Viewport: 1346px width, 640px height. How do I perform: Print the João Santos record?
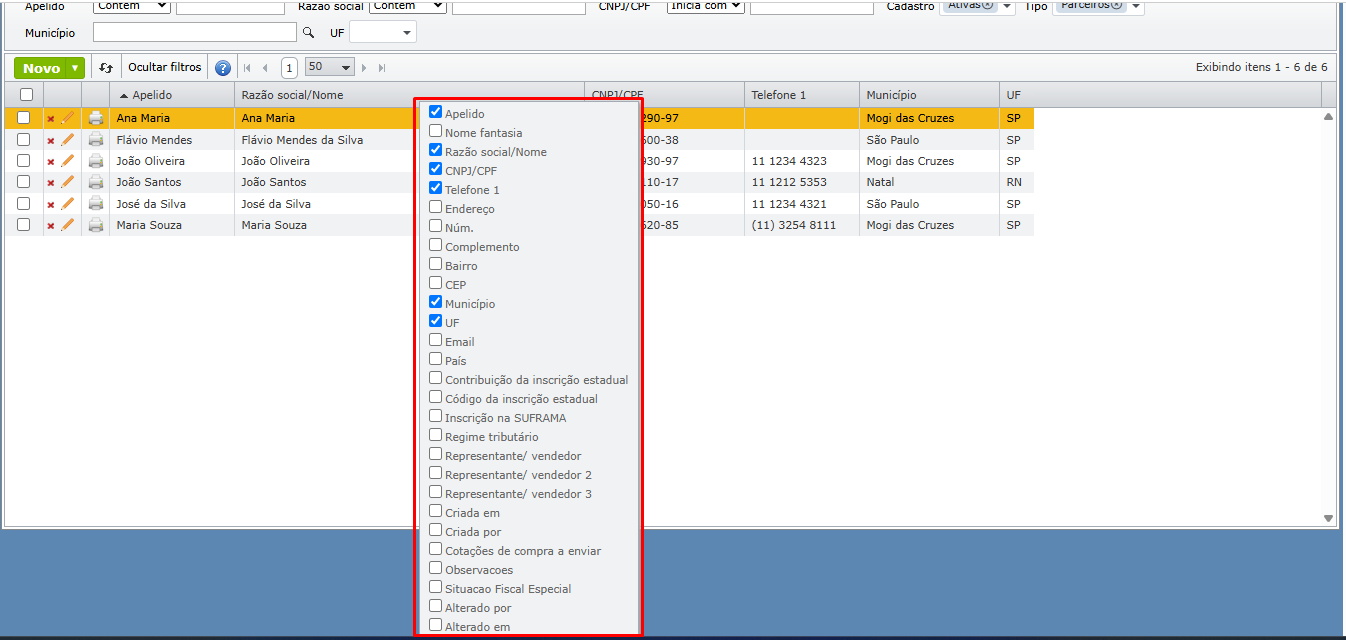click(96, 182)
